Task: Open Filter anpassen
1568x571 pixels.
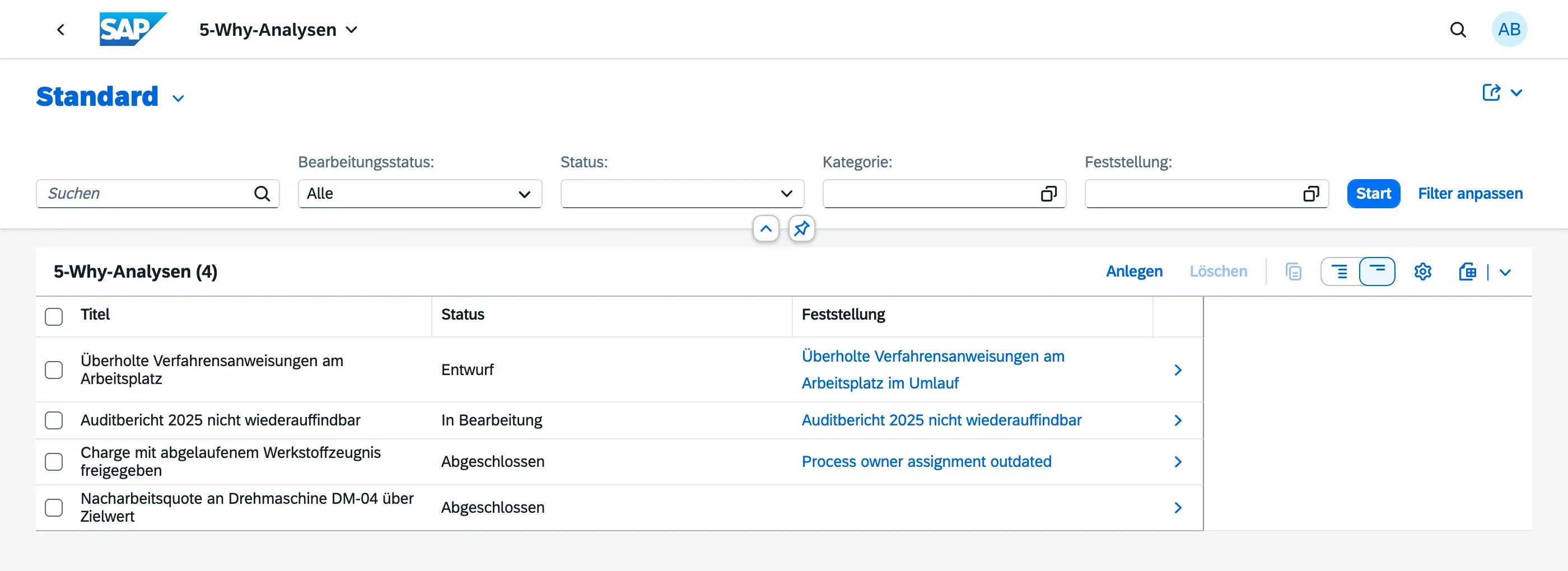Action: (1470, 194)
